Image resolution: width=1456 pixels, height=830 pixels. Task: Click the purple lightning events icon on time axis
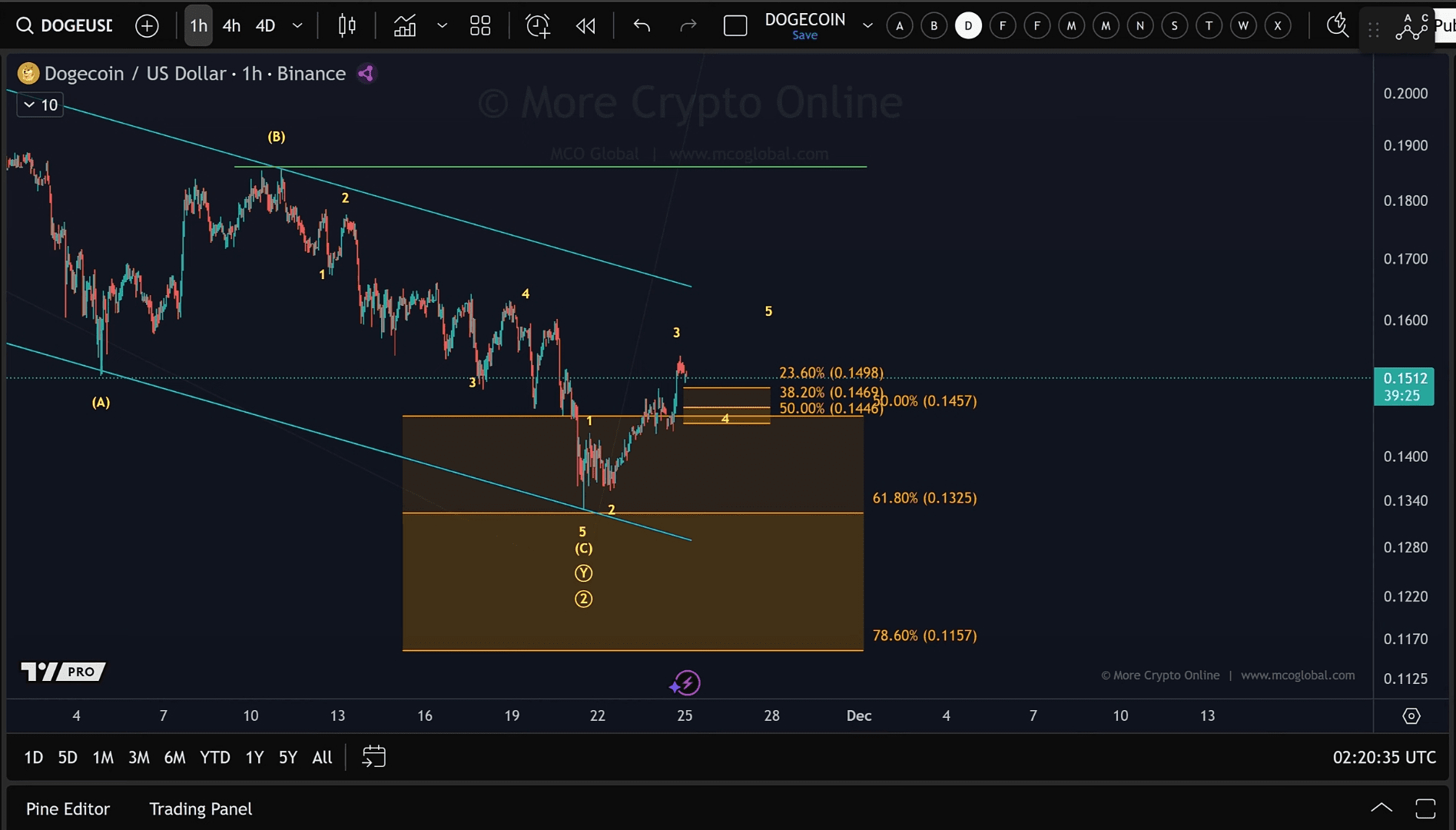point(685,682)
